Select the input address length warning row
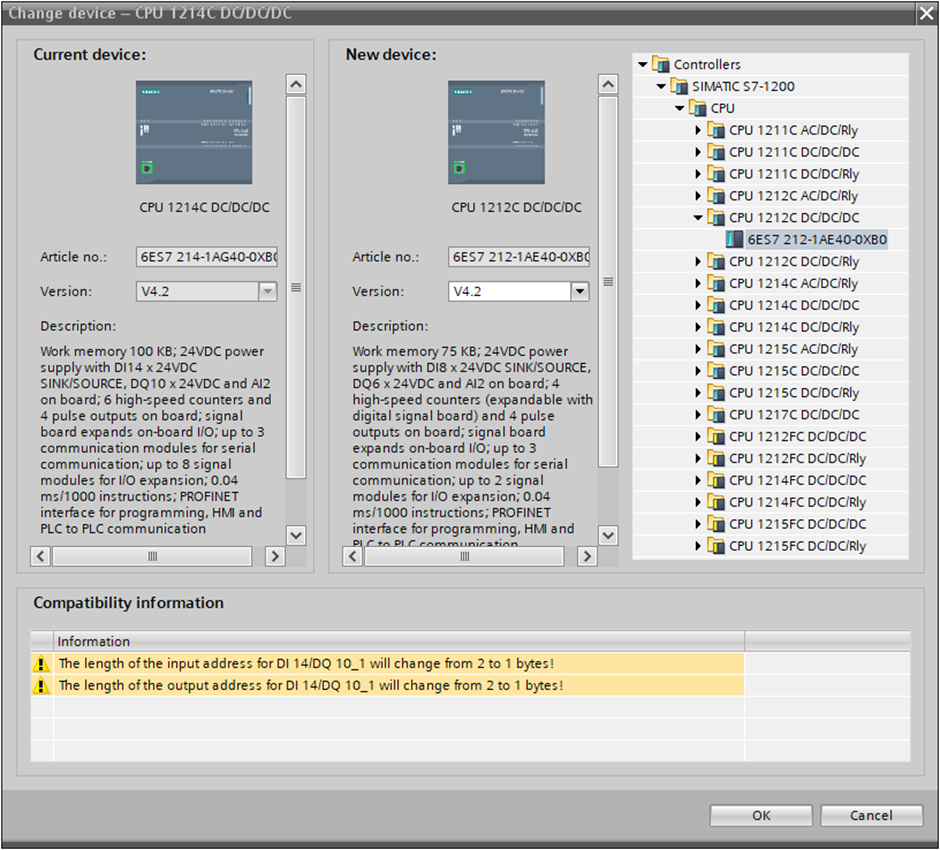Viewport: 940px width, 850px height. [387, 664]
